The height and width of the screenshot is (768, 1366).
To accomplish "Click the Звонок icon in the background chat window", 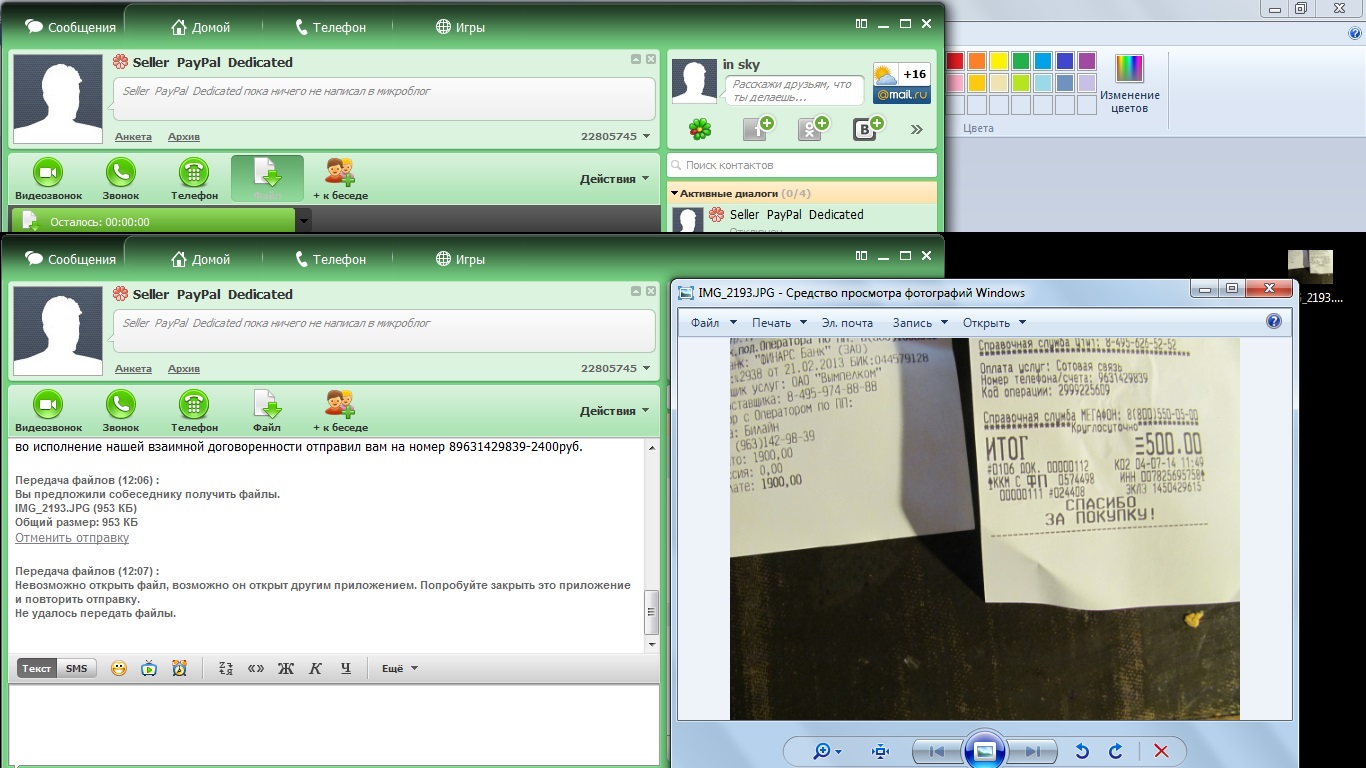I will tap(121, 173).
